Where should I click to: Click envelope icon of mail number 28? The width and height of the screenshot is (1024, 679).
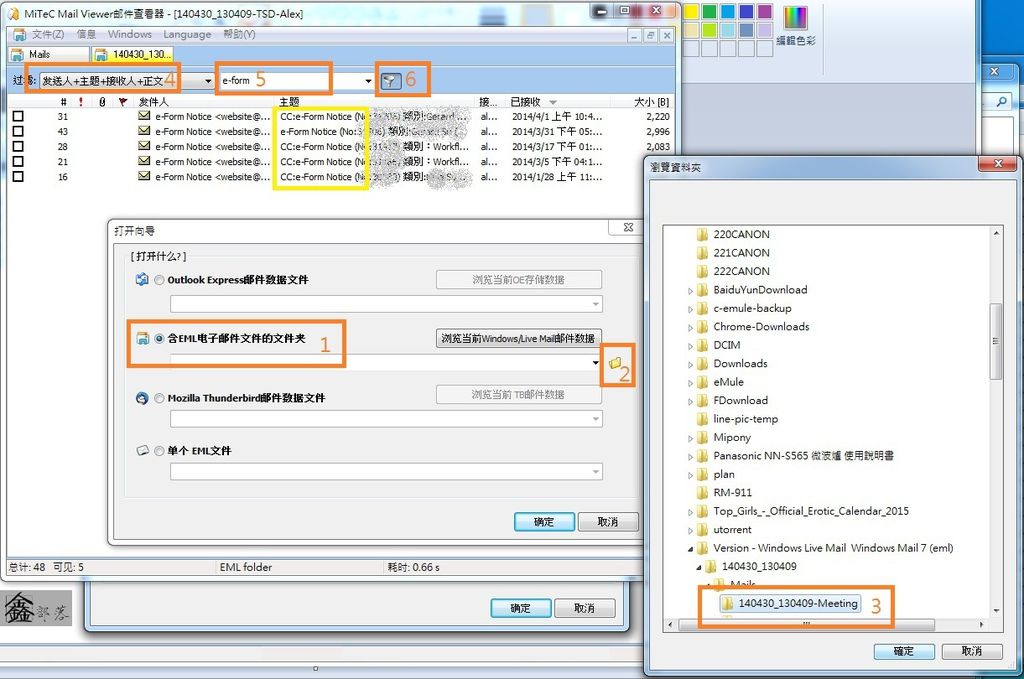tap(144, 146)
